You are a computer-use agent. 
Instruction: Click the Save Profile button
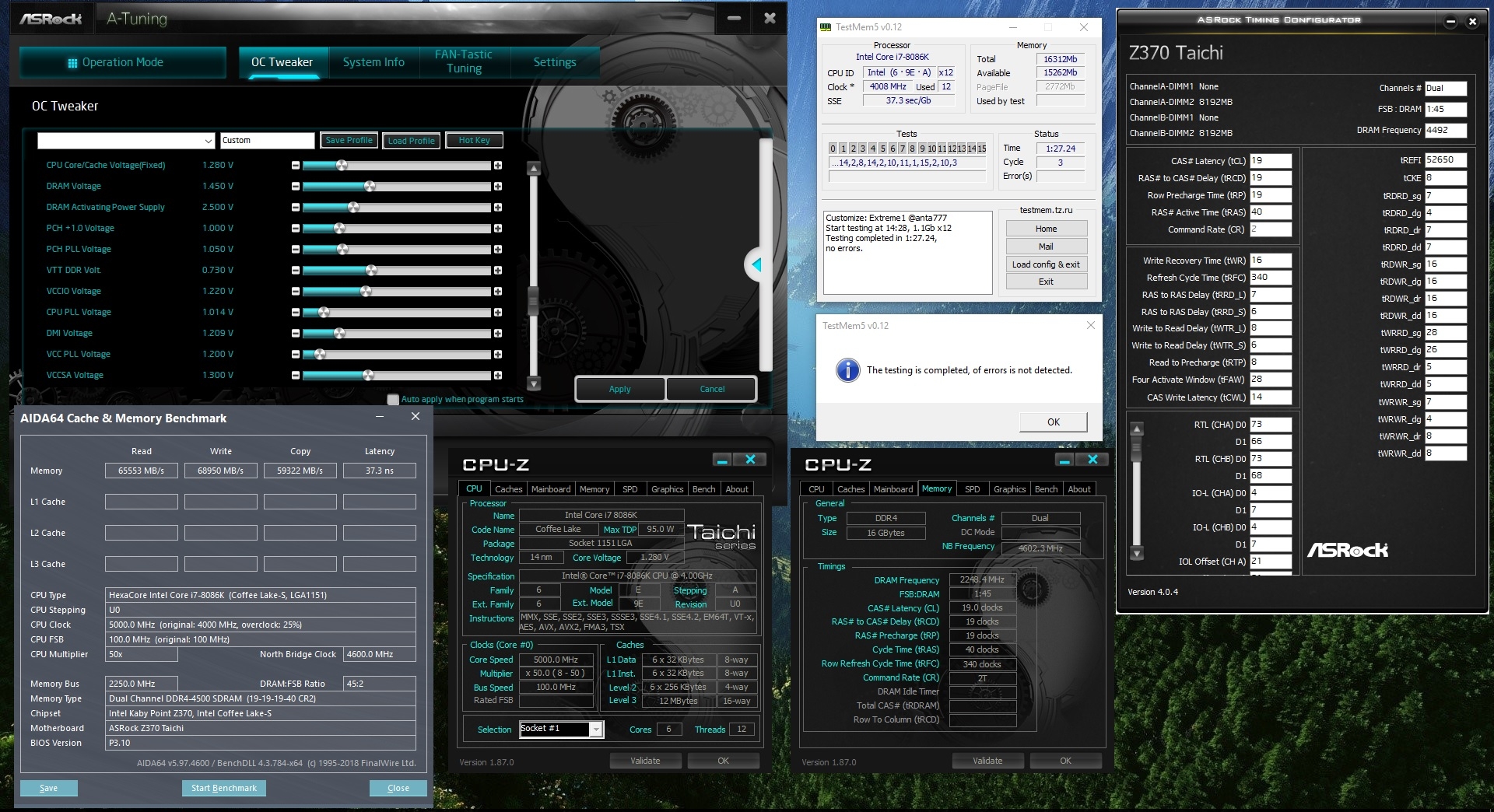349,141
